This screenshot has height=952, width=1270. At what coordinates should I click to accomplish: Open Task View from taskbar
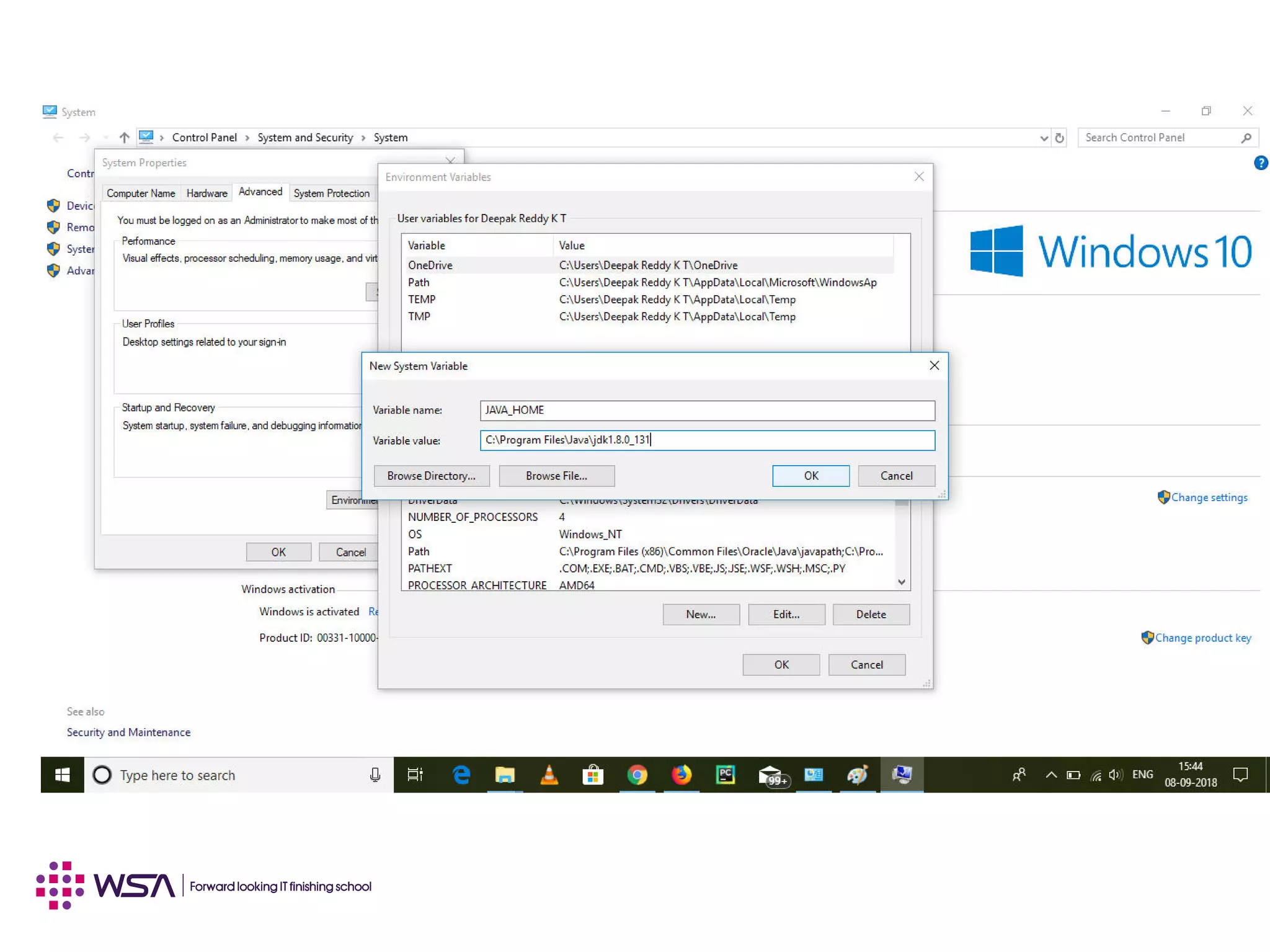(x=415, y=775)
